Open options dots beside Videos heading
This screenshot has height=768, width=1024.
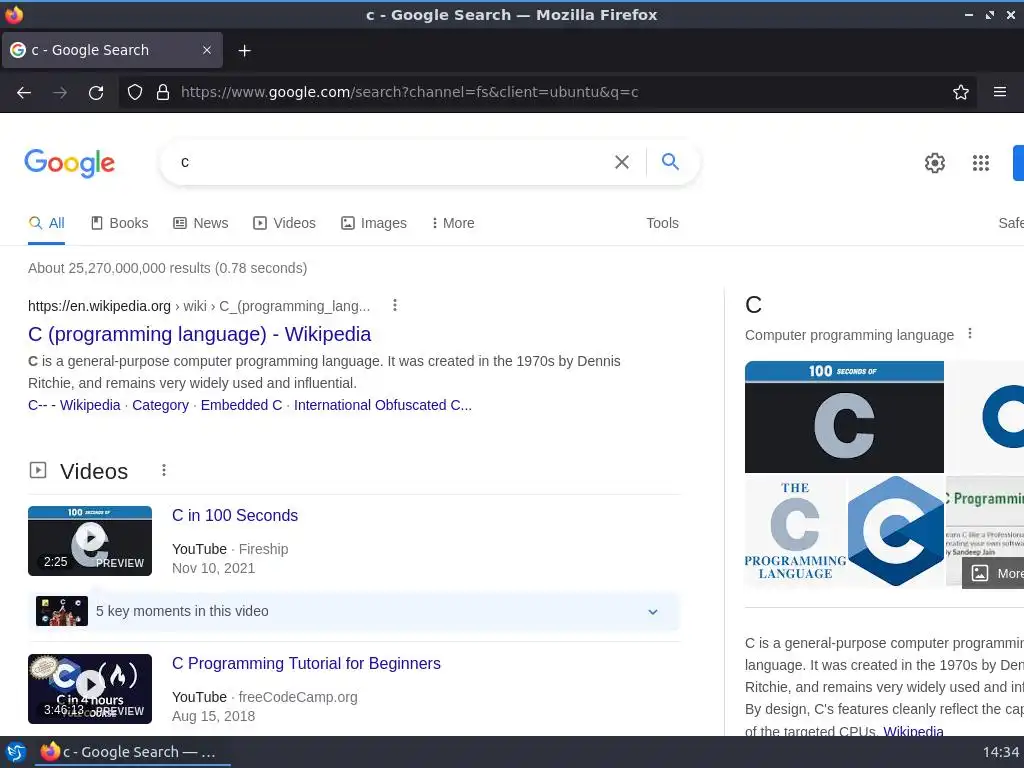(164, 470)
